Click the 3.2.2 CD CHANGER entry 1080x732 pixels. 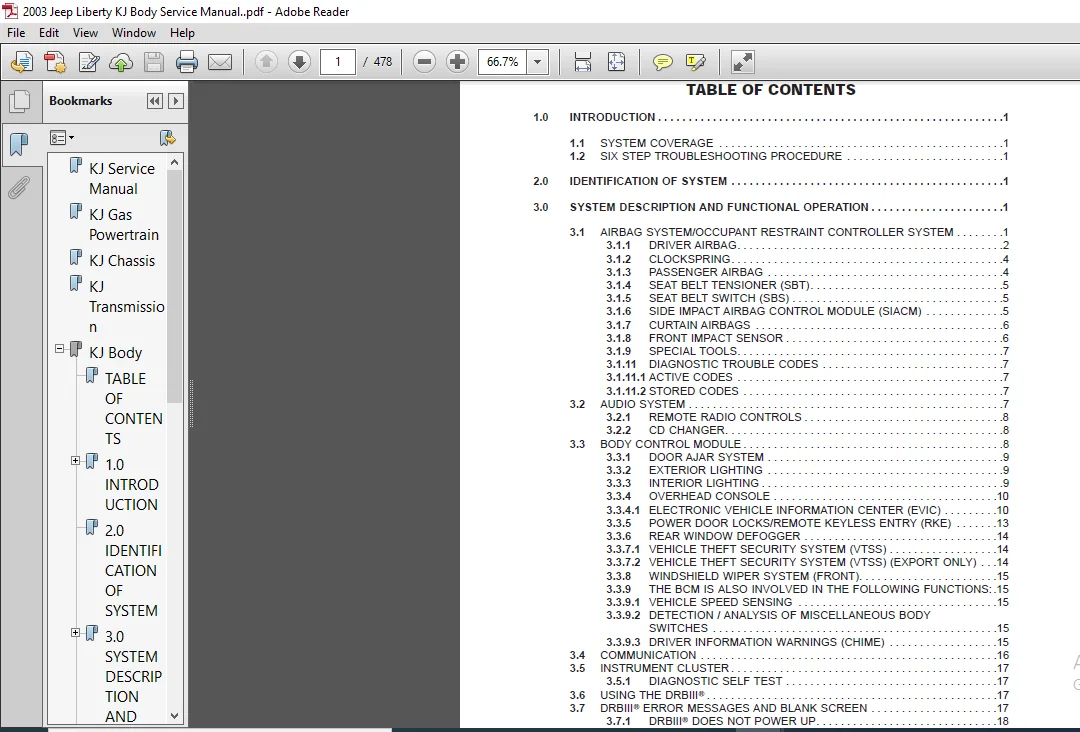[807, 430]
